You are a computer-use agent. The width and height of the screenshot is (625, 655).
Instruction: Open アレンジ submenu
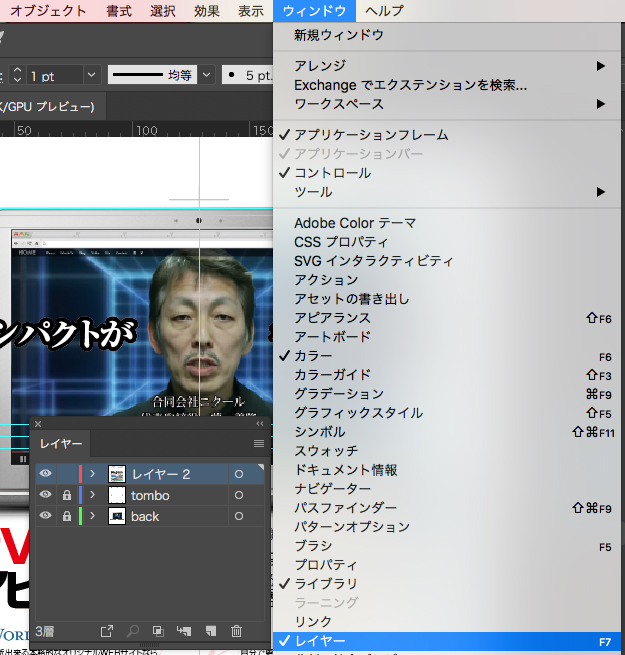[x=447, y=66]
